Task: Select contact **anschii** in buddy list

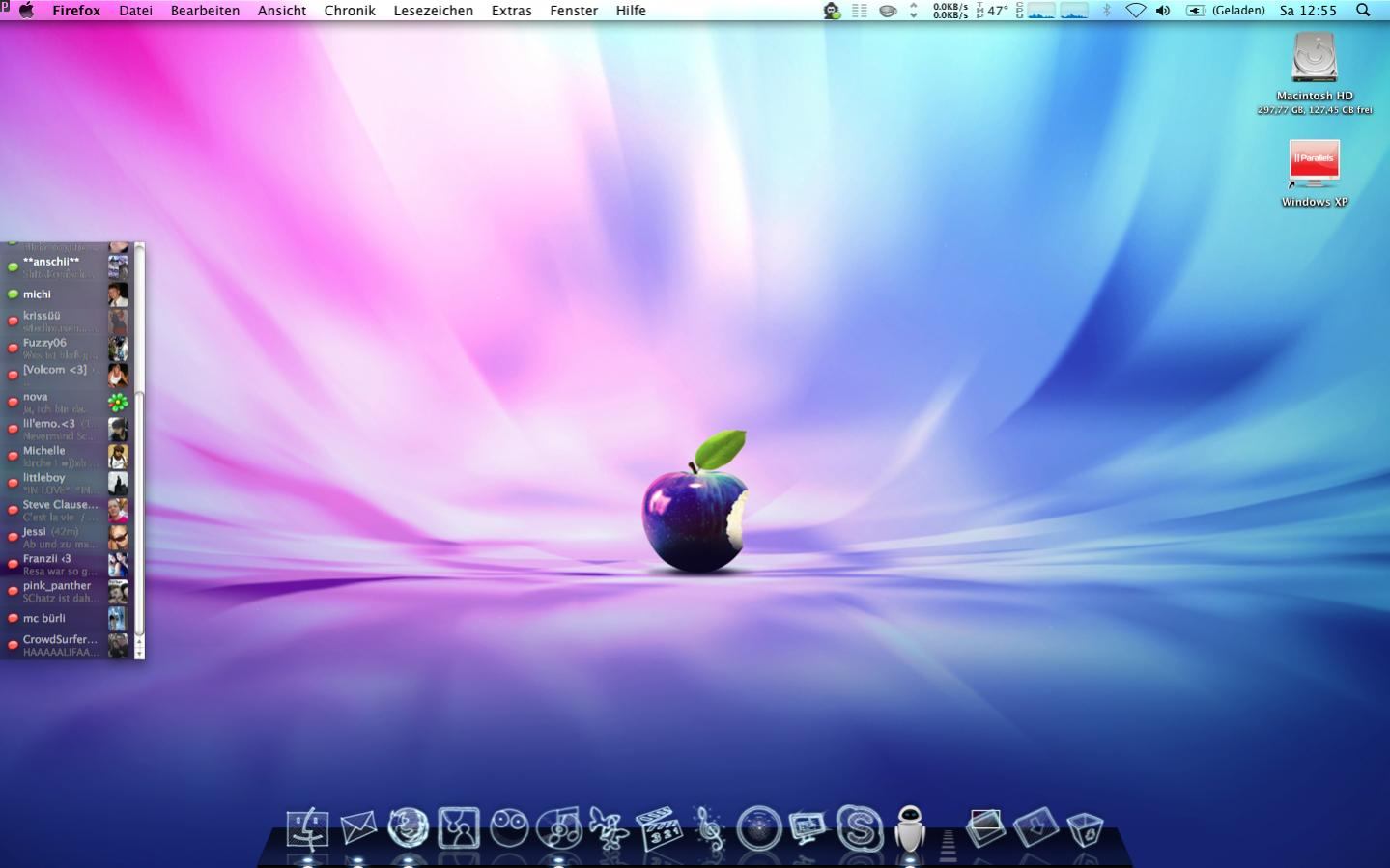Action: (x=66, y=267)
